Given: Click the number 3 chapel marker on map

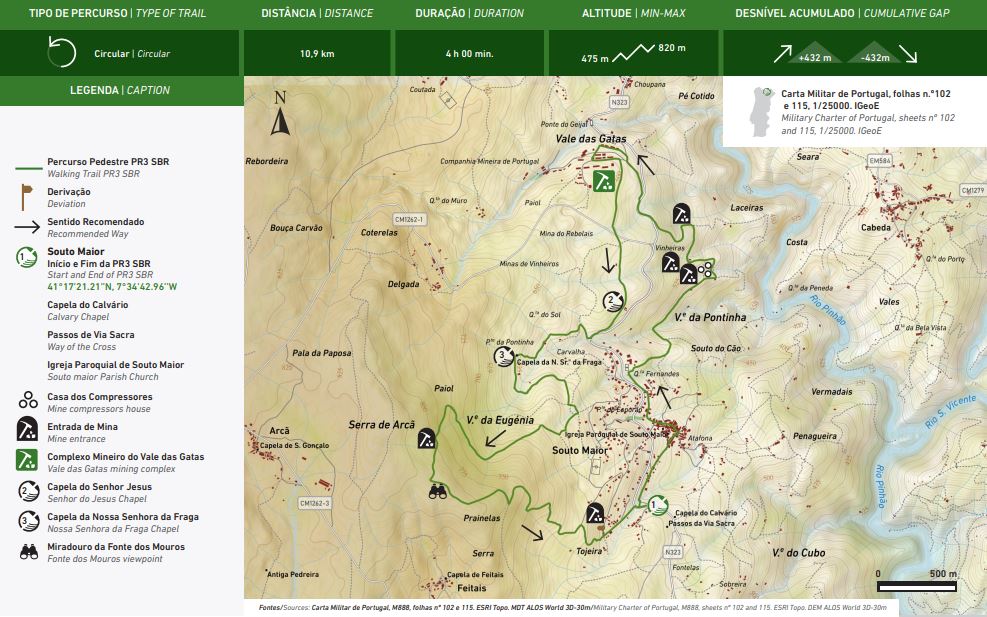Looking at the screenshot, I should (x=502, y=356).
